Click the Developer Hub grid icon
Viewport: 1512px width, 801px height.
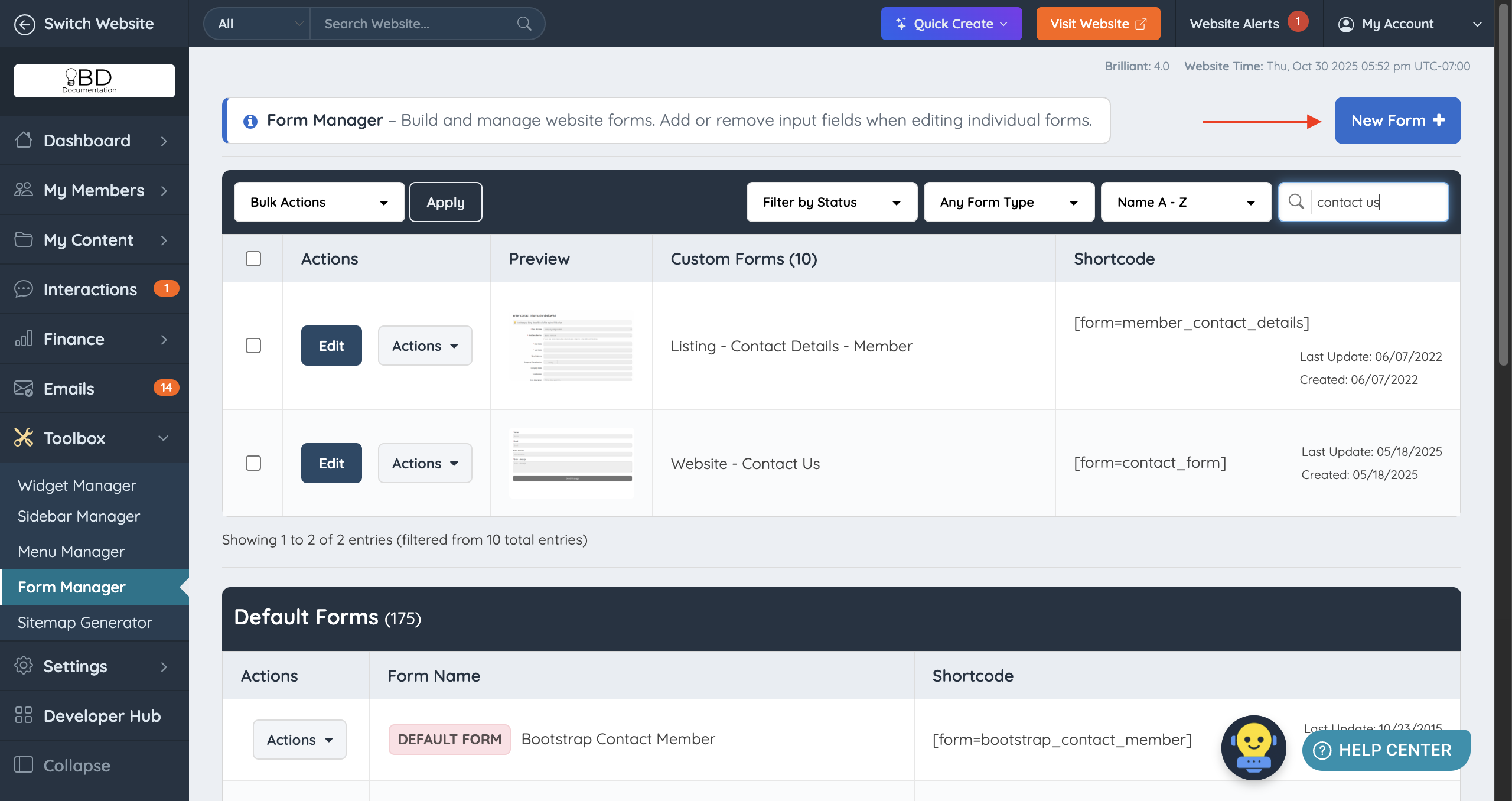pyautogui.click(x=24, y=715)
